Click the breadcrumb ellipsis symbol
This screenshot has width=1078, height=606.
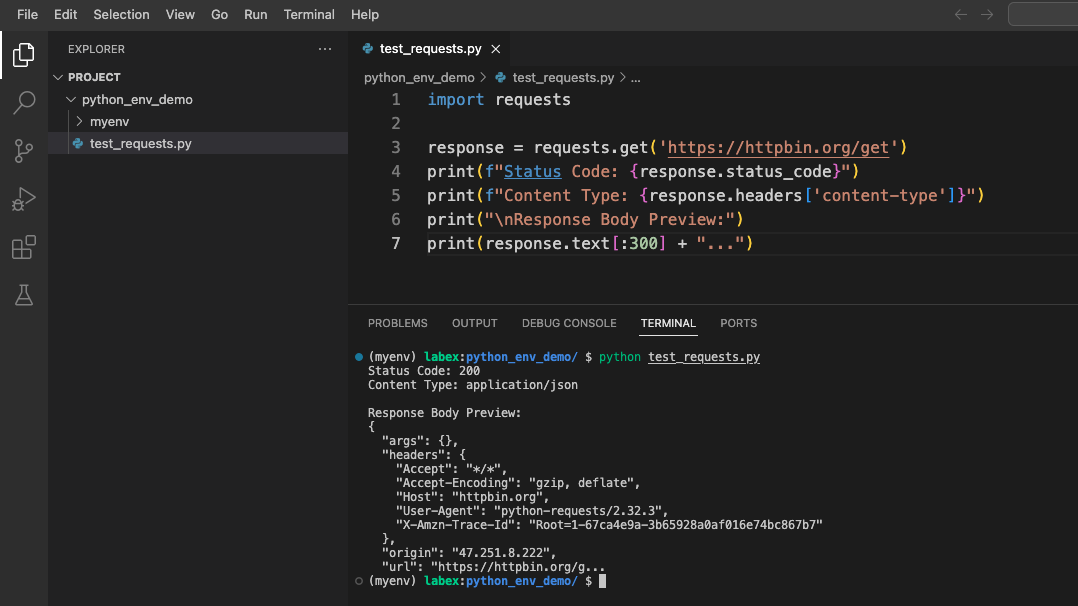pos(636,78)
